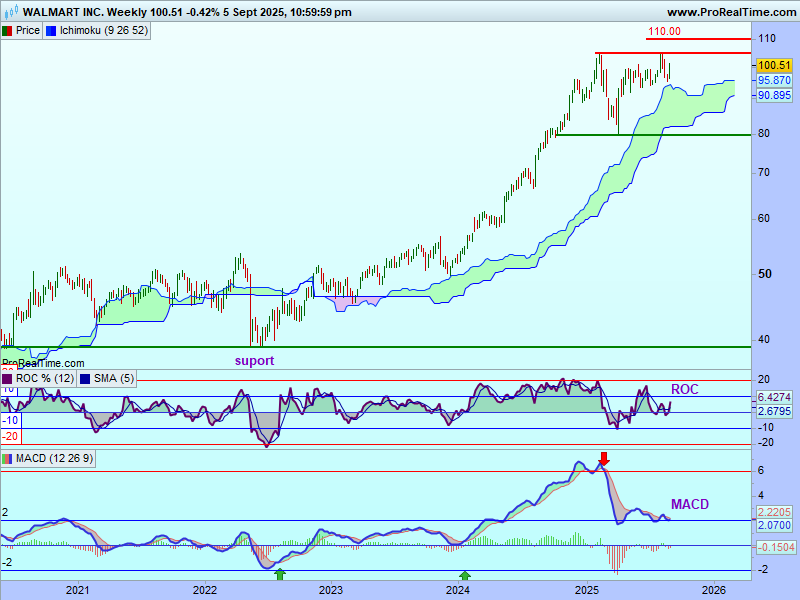Click the 50 price axis label

765,274
